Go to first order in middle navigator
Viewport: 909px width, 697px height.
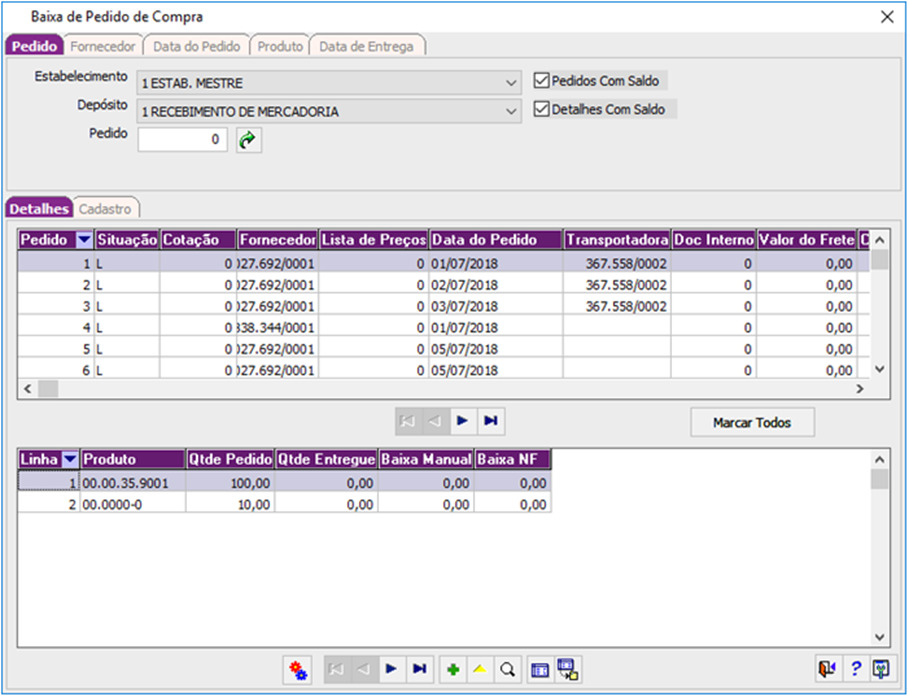[408, 421]
